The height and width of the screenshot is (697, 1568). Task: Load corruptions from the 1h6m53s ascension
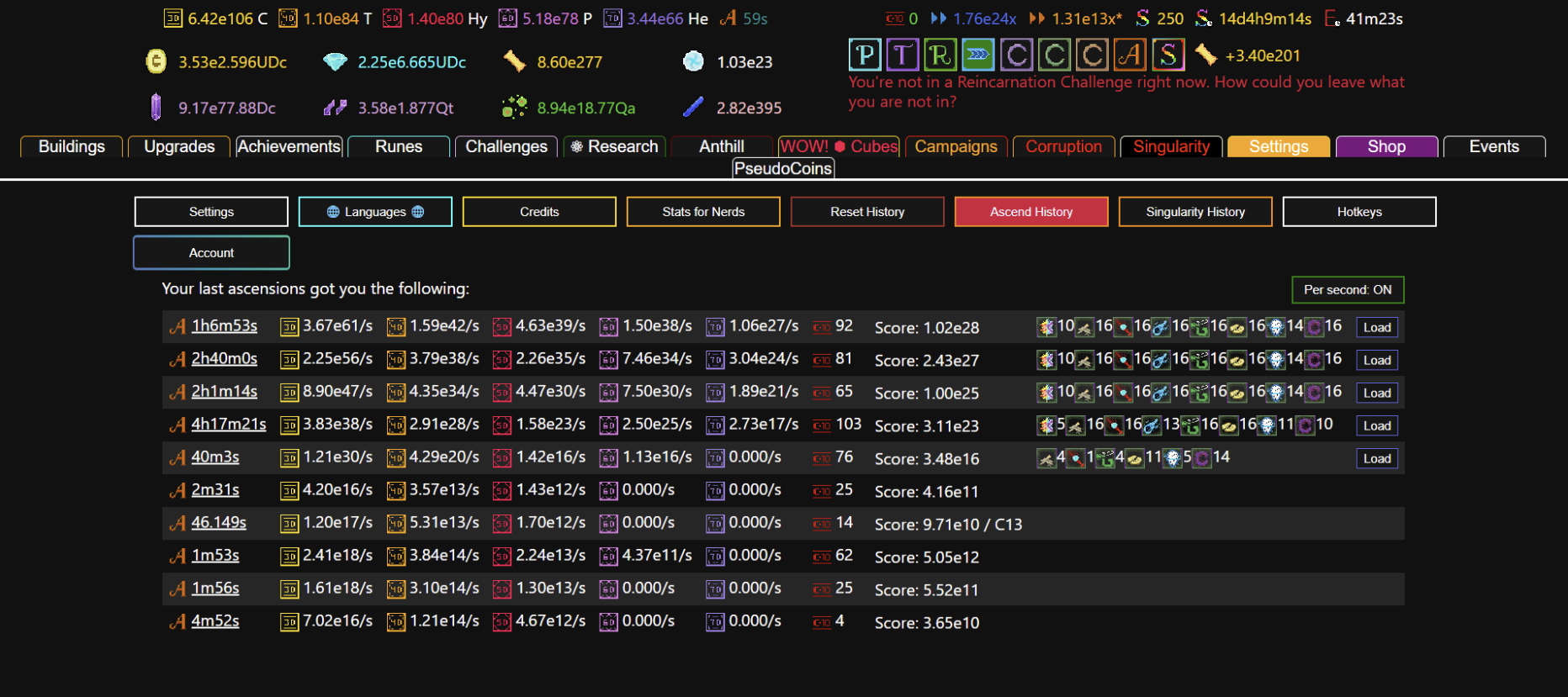(1377, 328)
